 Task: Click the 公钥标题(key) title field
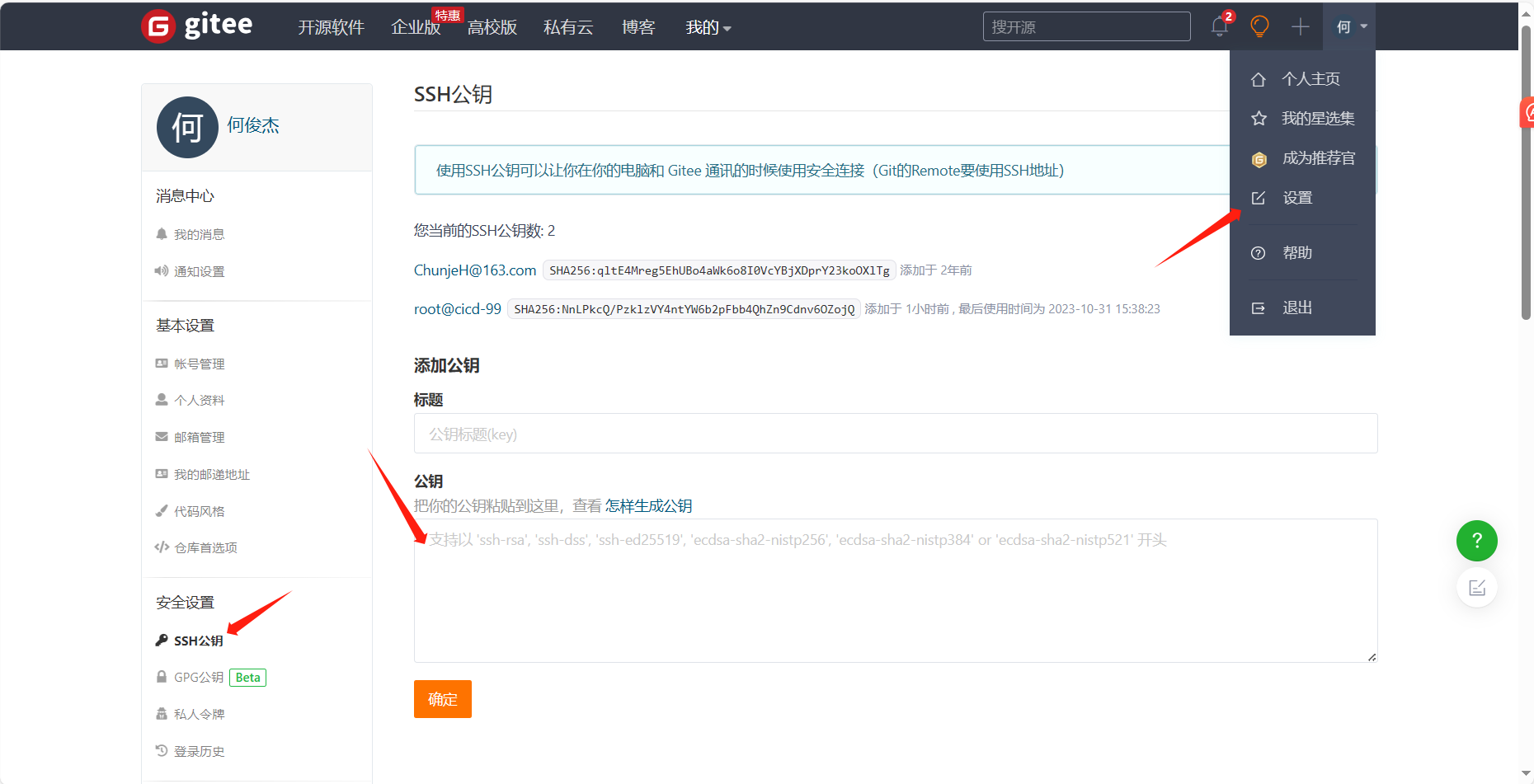pyautogui.click(x=896, y=434)
